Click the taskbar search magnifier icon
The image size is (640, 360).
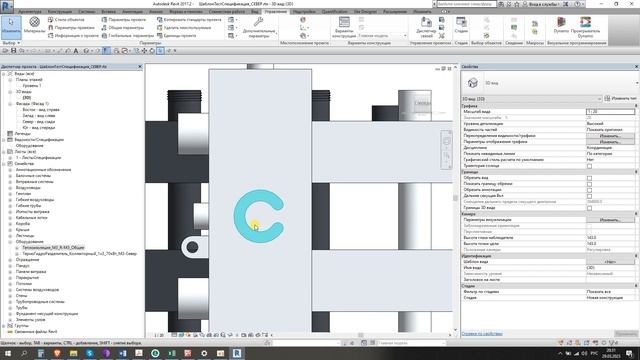pyautogui.click(x=24, y=353)
